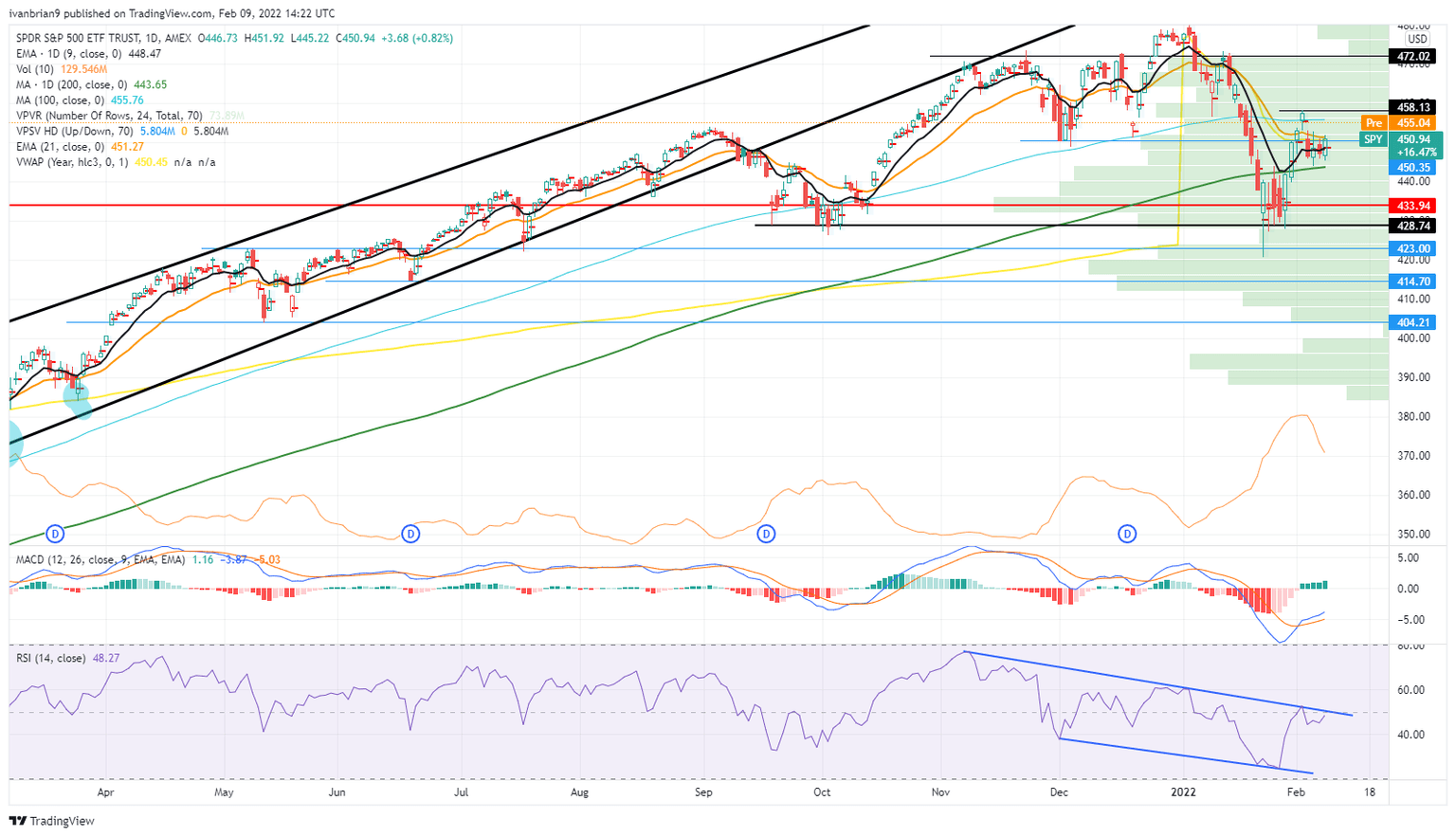The height and width of the screenshot is (837, 1456).
Task: Select the orange Pre pre-market tag
Action: (1374, 123)
